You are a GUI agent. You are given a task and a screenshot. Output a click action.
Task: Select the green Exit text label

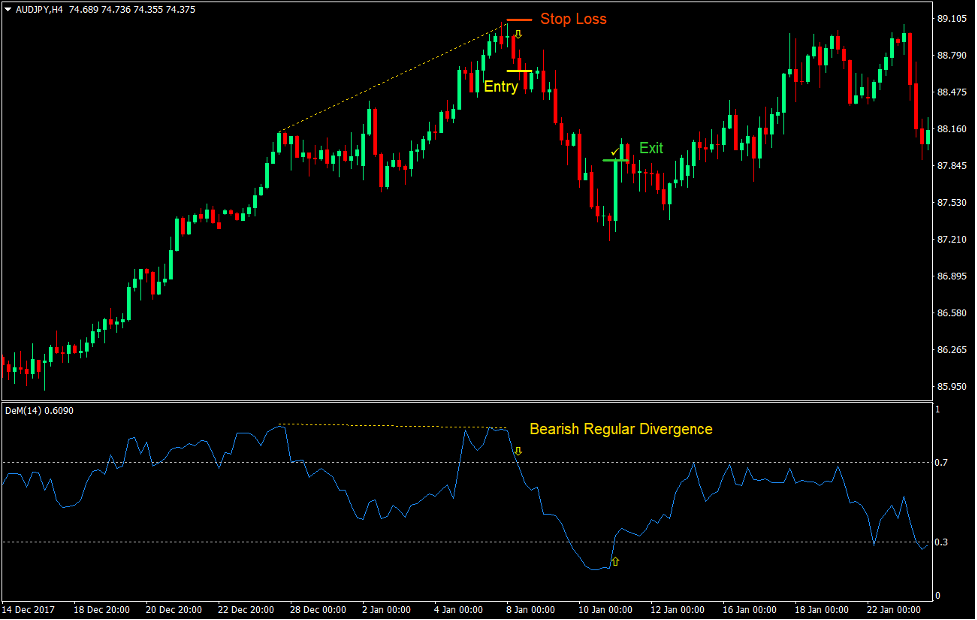(651, 148)
